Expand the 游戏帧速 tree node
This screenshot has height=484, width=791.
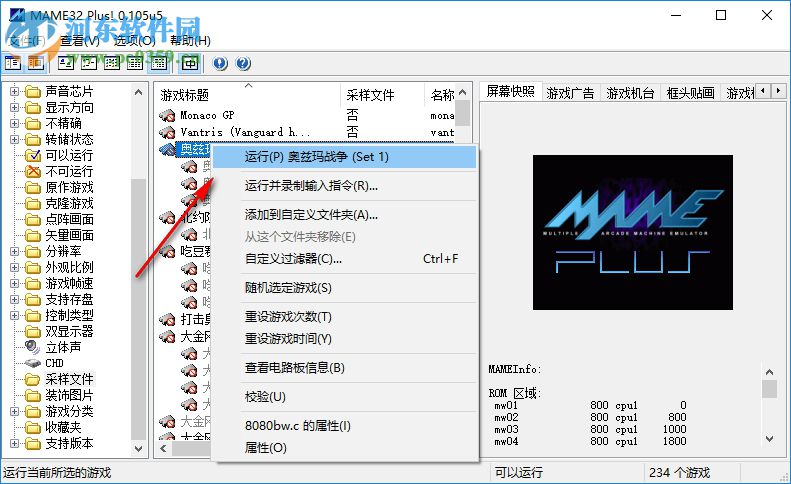point(14,283)
